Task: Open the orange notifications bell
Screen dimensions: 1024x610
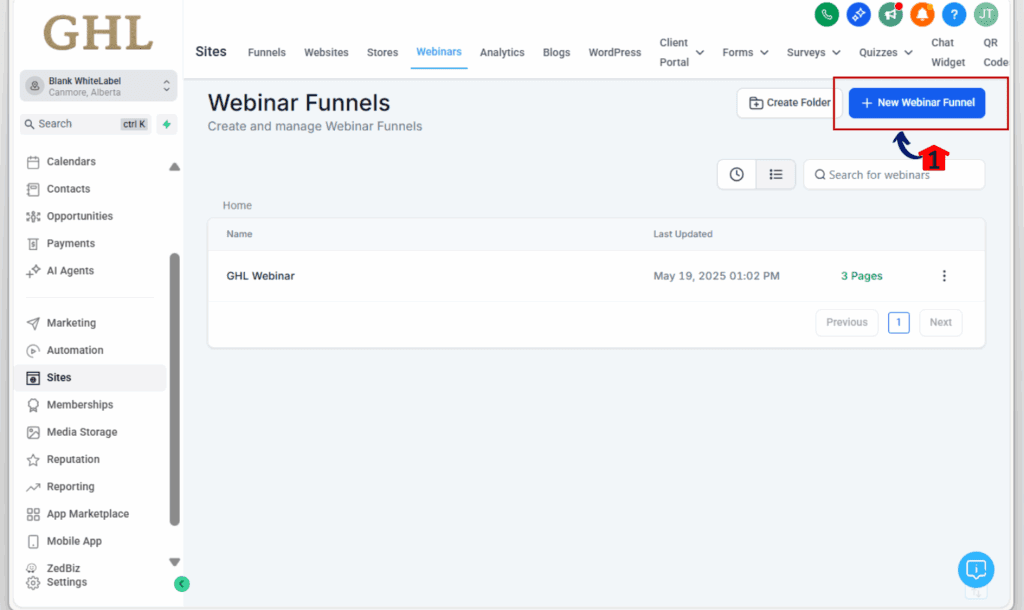Action: [x=922, y=14]
